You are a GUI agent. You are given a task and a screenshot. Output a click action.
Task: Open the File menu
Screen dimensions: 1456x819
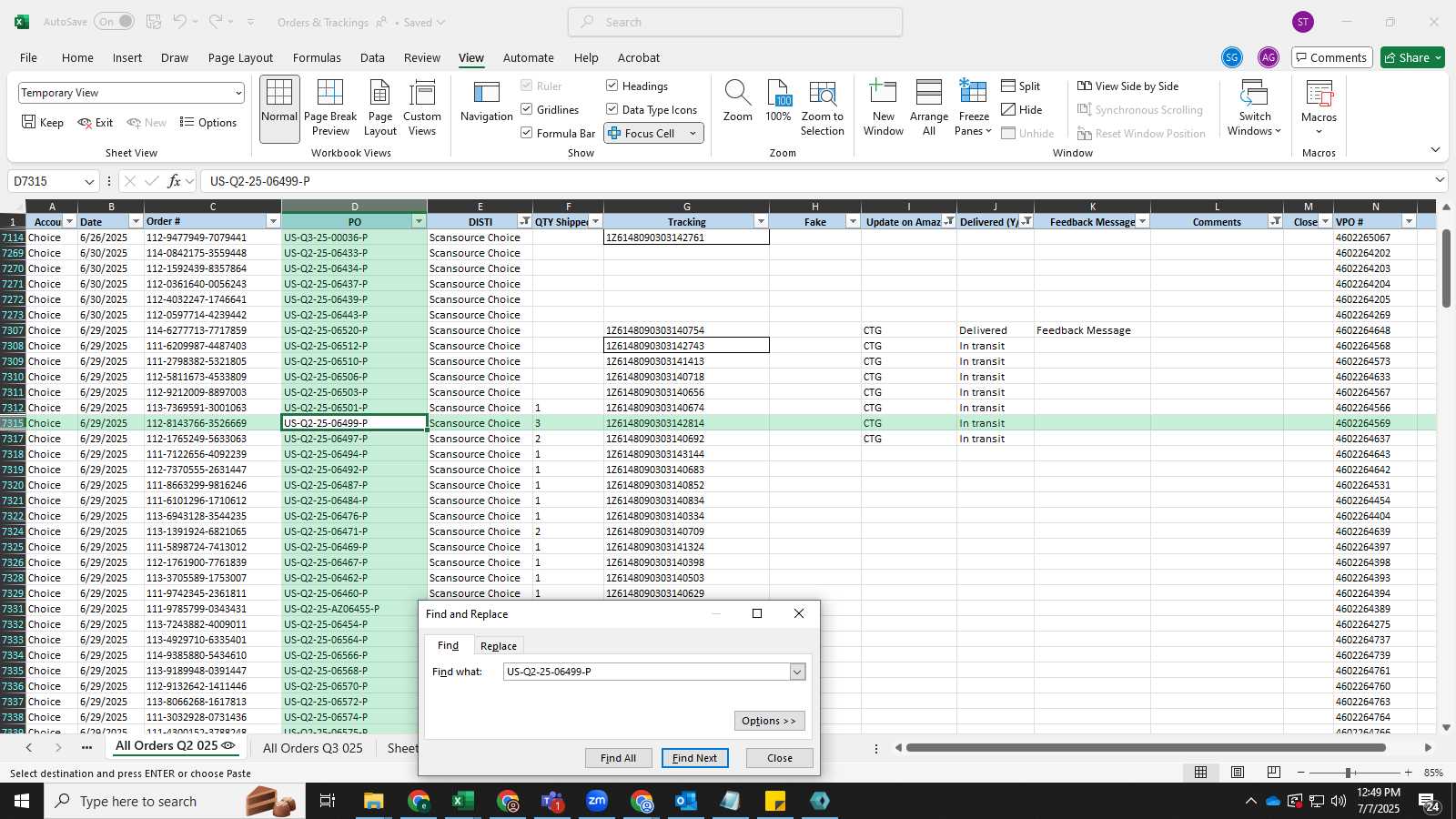[x=28, y=57]
